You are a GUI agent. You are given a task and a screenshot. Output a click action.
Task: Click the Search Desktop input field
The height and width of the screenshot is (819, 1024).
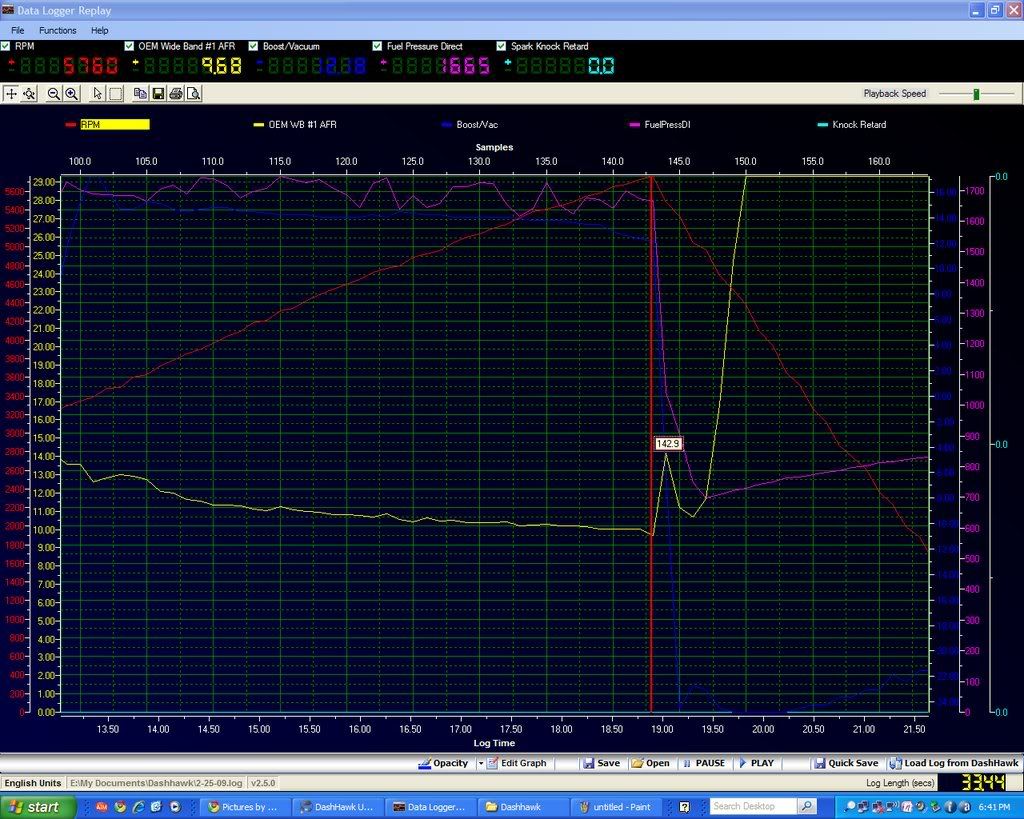tap(754, 807)
